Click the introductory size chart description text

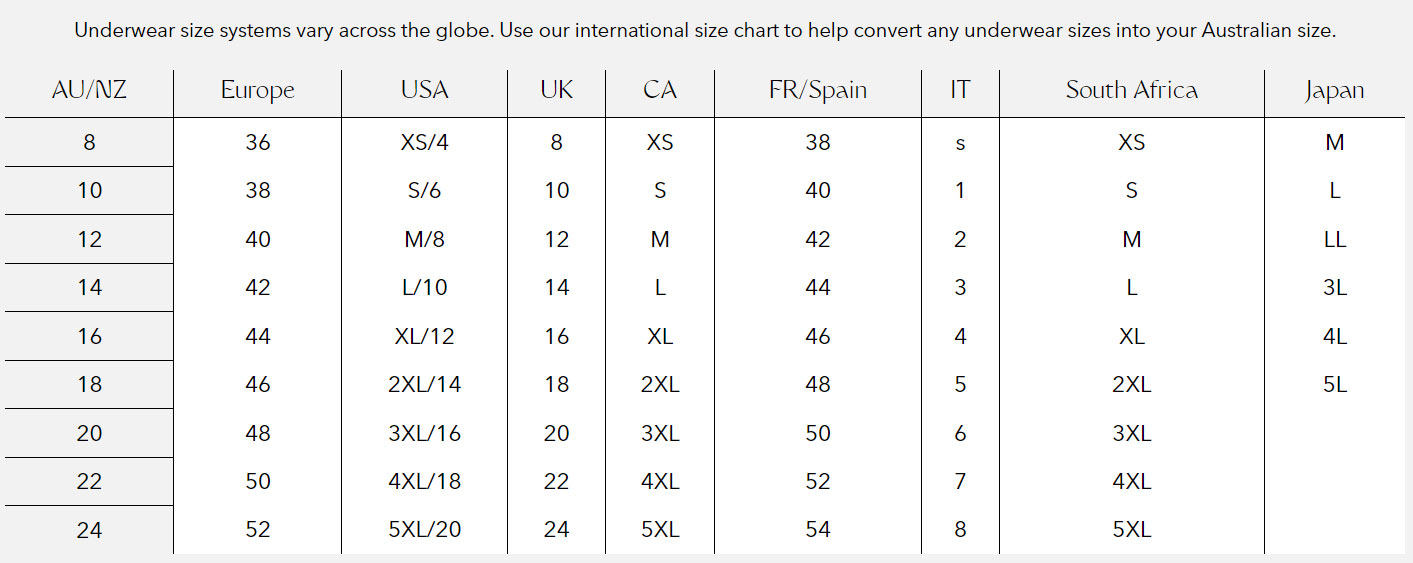pos(705,31)
